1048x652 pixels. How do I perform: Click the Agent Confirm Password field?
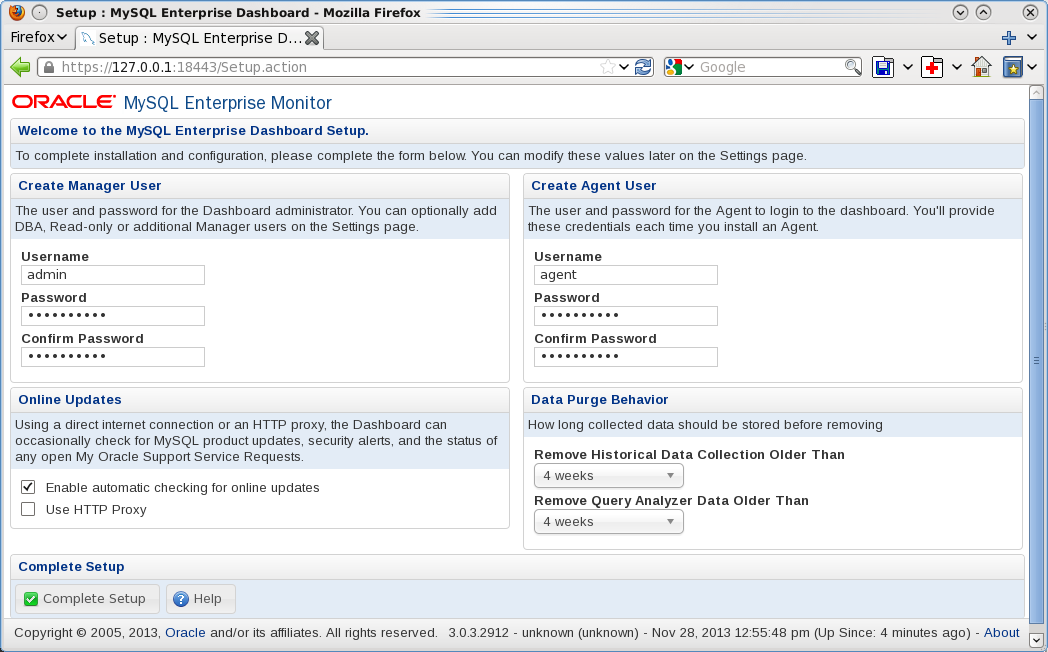pos(626,357)
